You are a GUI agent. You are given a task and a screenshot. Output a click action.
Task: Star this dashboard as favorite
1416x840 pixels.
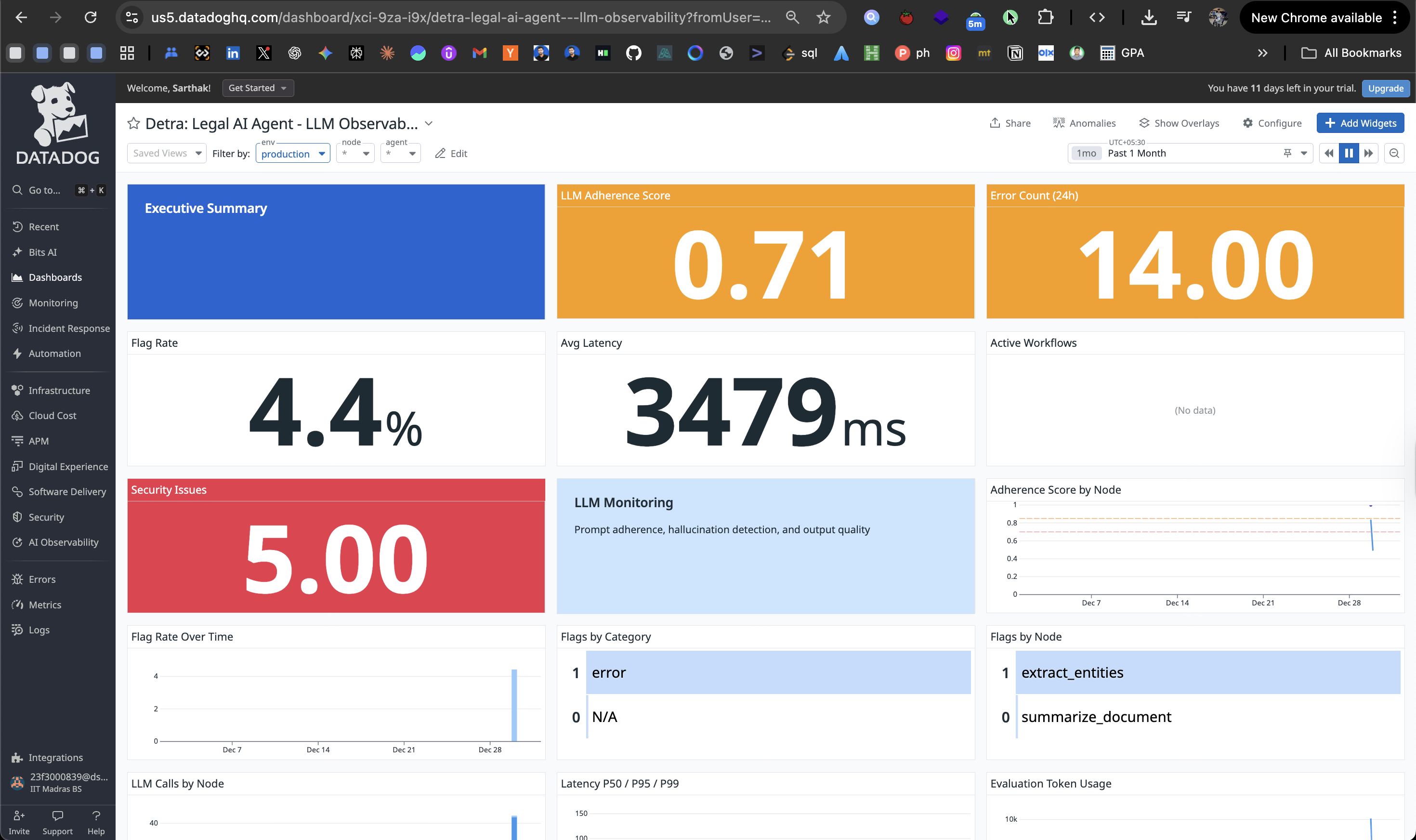(133, 123)
